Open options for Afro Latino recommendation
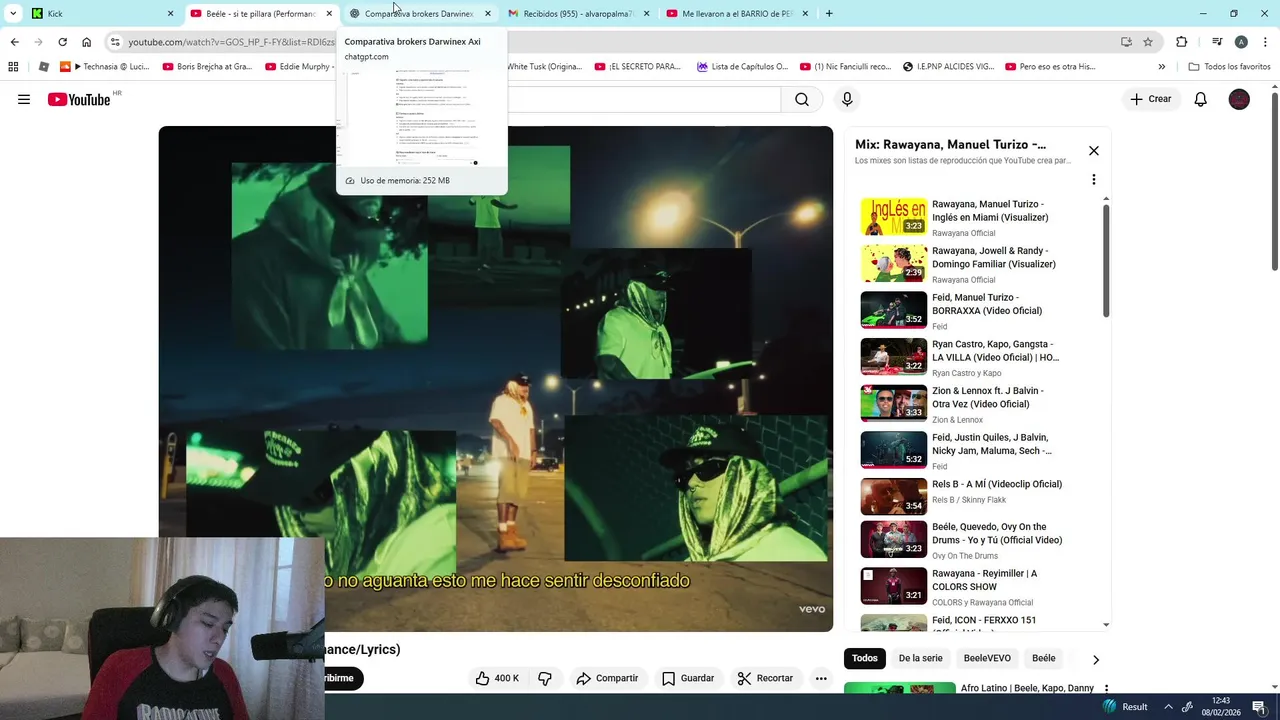This screenshot has height=720, width=1280. pyautogui.click(x=1106, y=689)
